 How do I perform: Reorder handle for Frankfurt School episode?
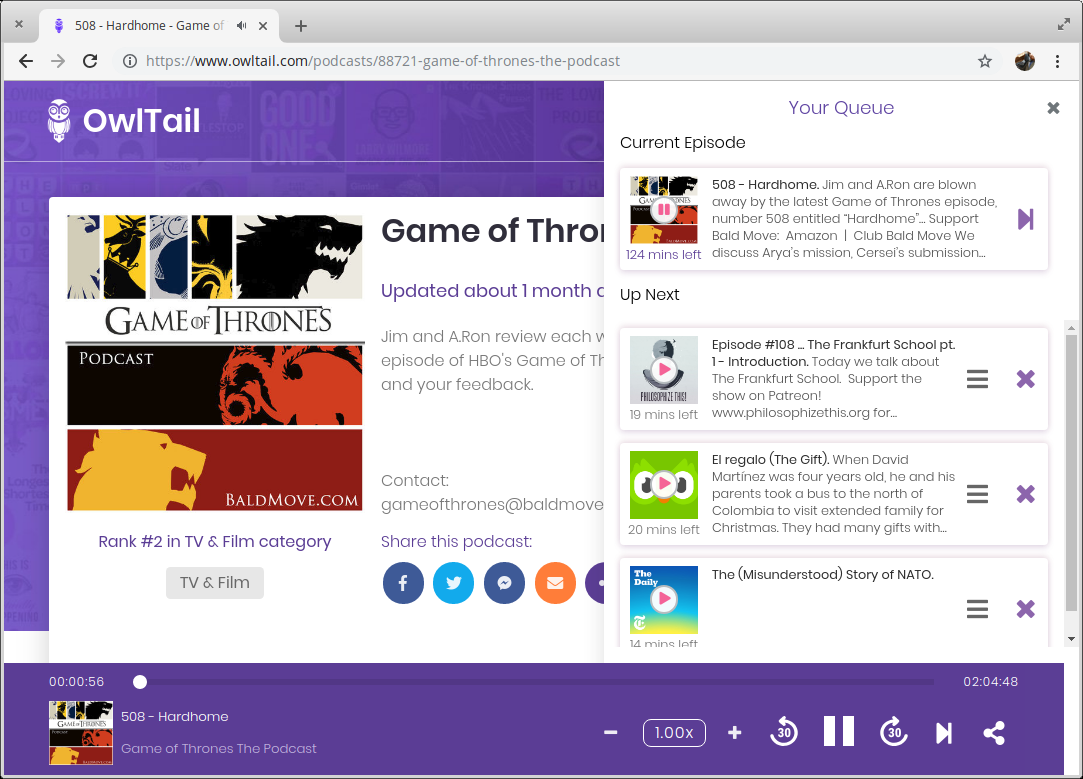977,378
